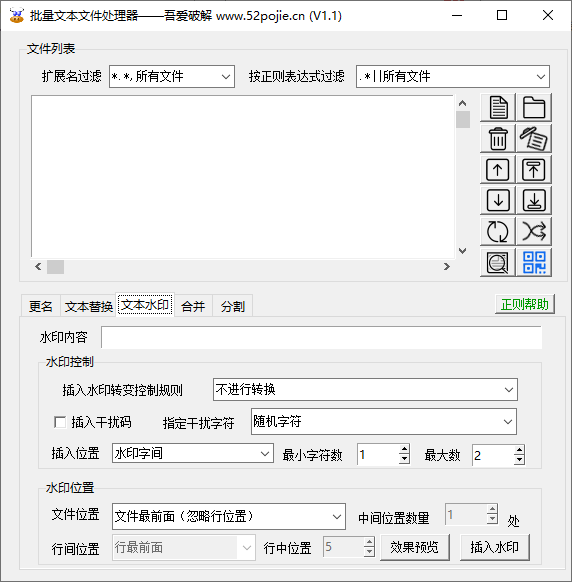Expand the 插入水印转变控制规则 dropdown
Viewport: 572px width, 582px height.
(365, 390)
